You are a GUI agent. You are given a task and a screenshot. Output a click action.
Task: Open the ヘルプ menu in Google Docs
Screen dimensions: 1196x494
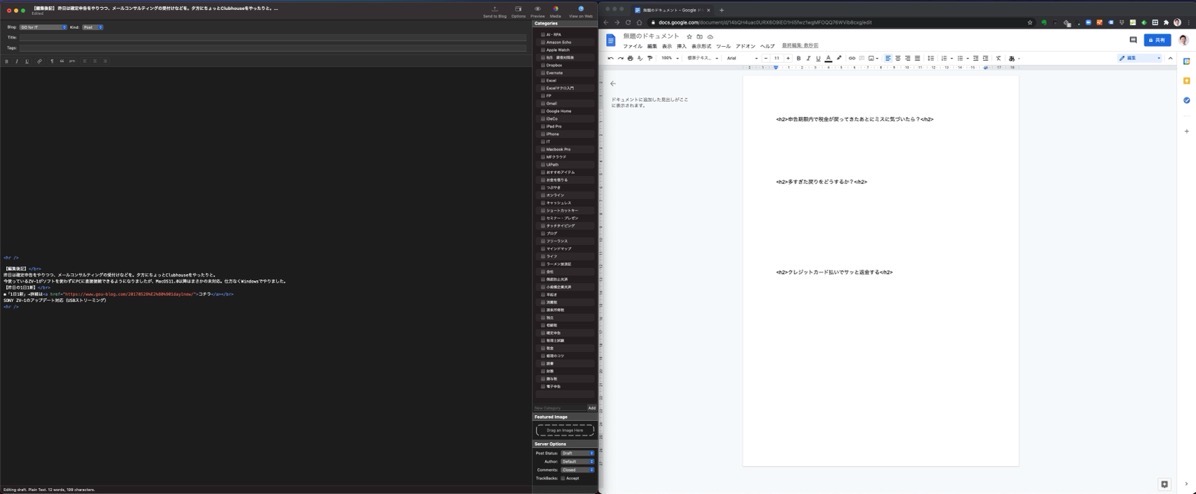click(767, 46)
